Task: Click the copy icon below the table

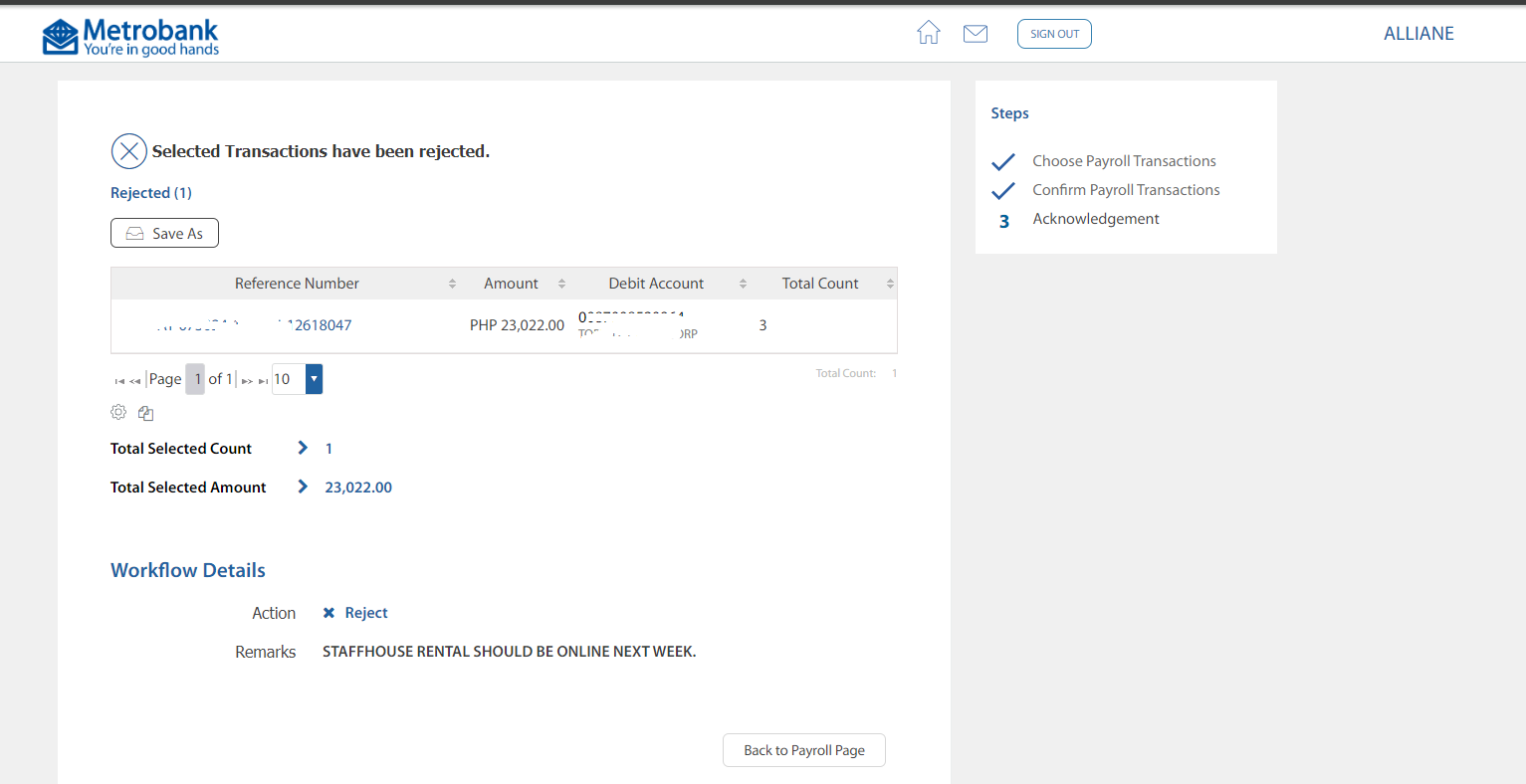Action: coord(145,413)
